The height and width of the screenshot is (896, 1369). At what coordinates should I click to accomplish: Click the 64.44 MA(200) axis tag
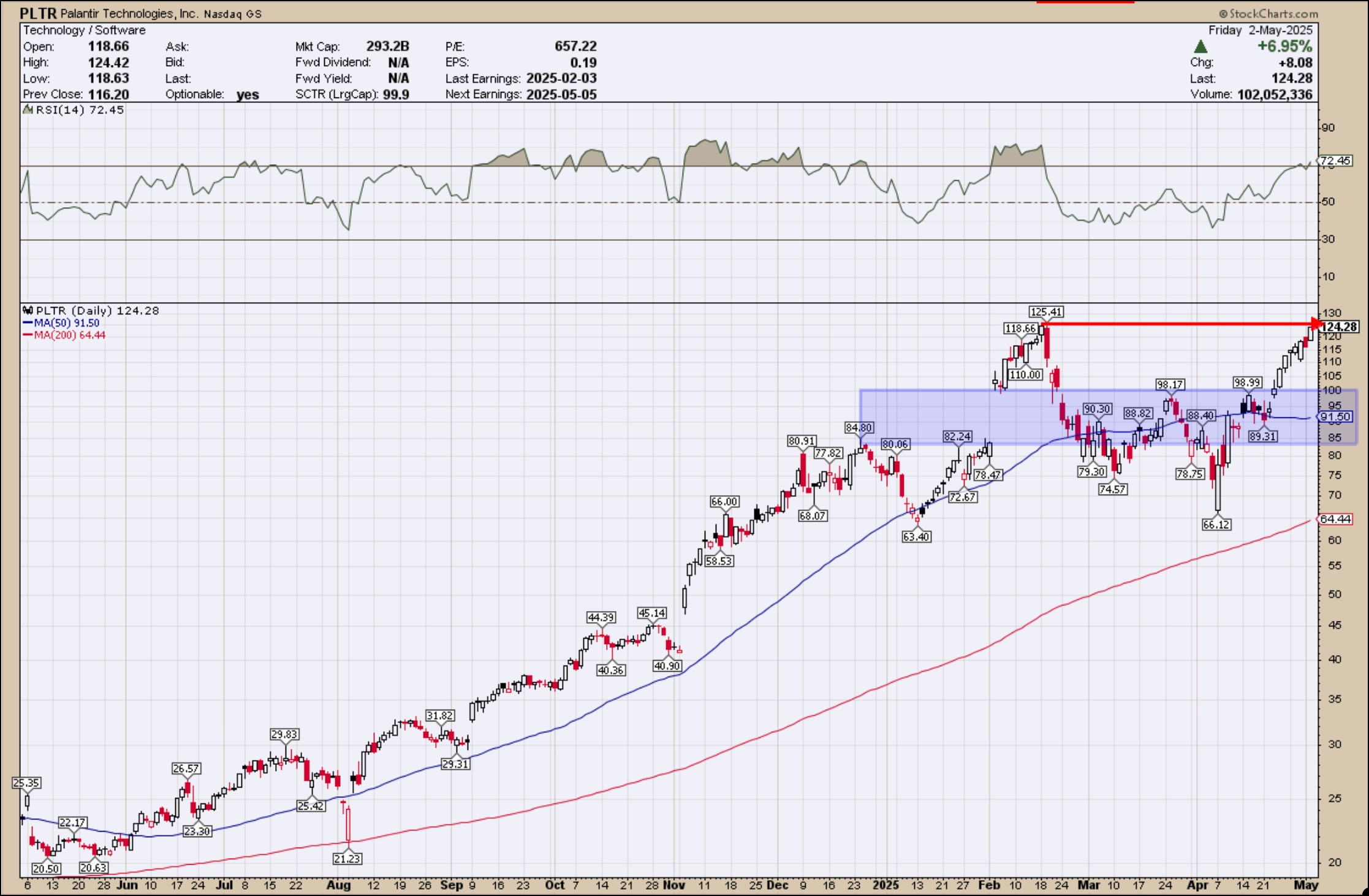coord(1334,519)
